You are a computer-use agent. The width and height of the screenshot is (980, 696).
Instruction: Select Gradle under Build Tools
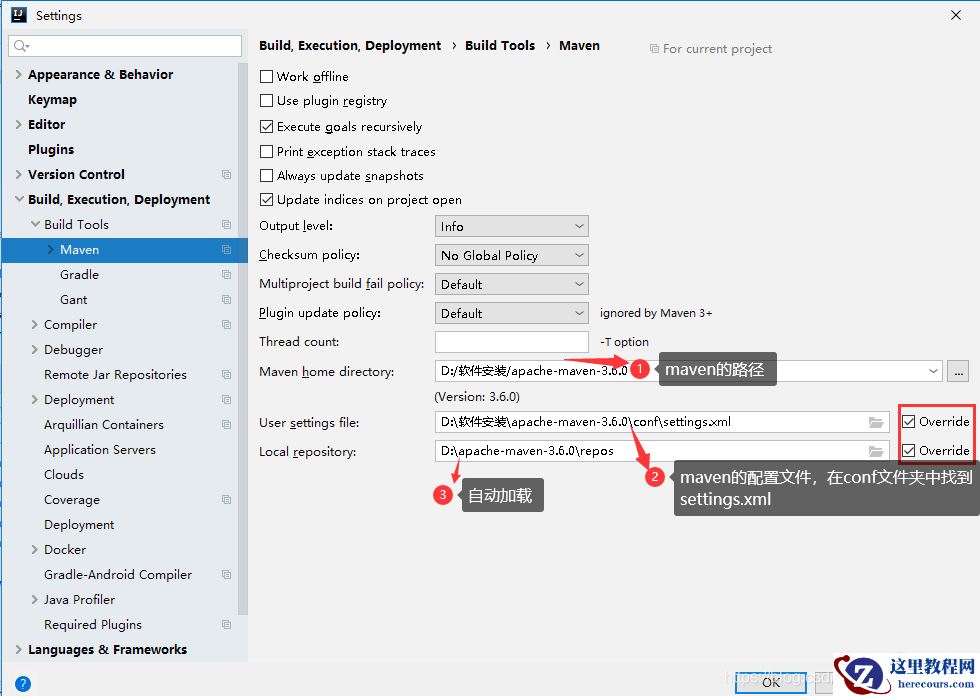point(79,274)
